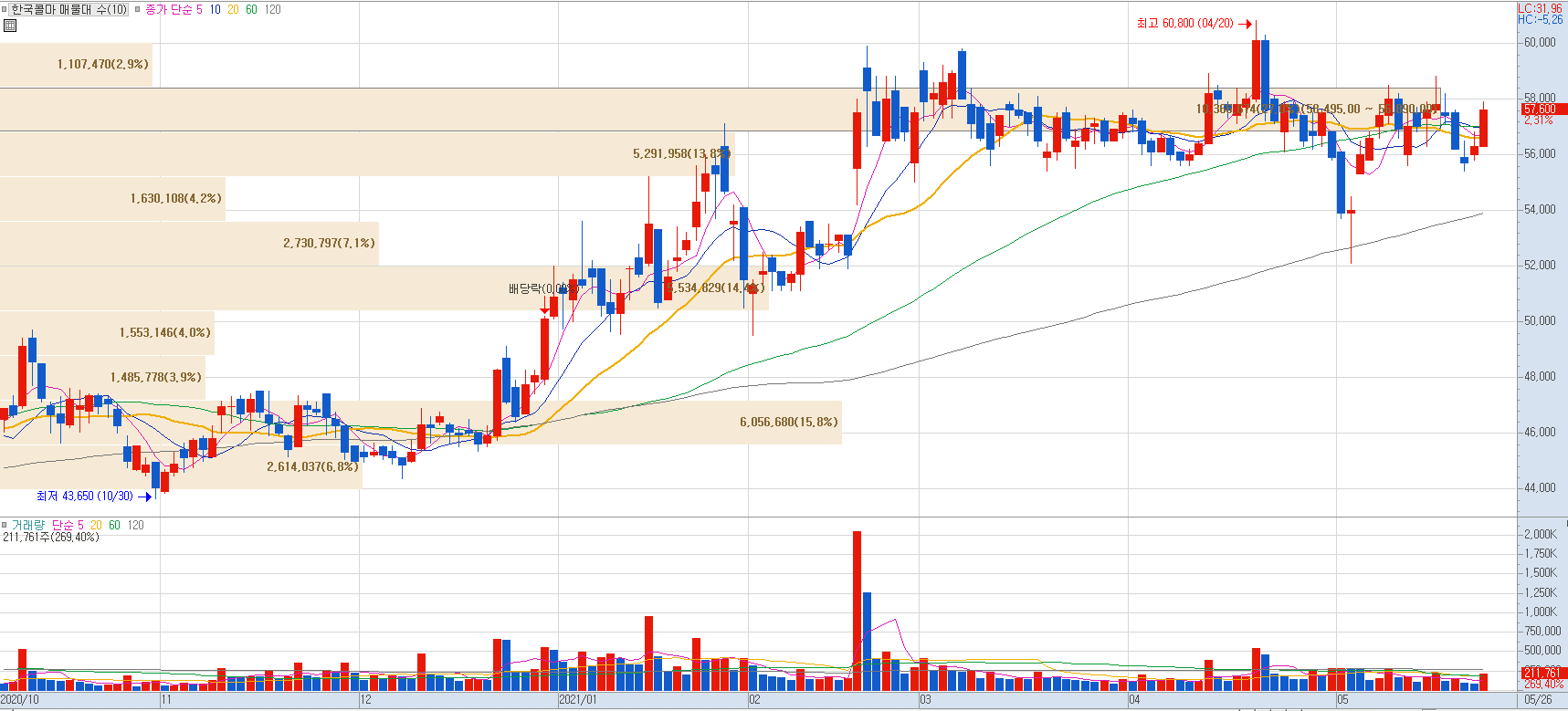The height and width of the screenshot is (711, 1568).
Task: Click the 6,056,680(15.8%) volume profile bar
Action: click(x=421, y=422)
